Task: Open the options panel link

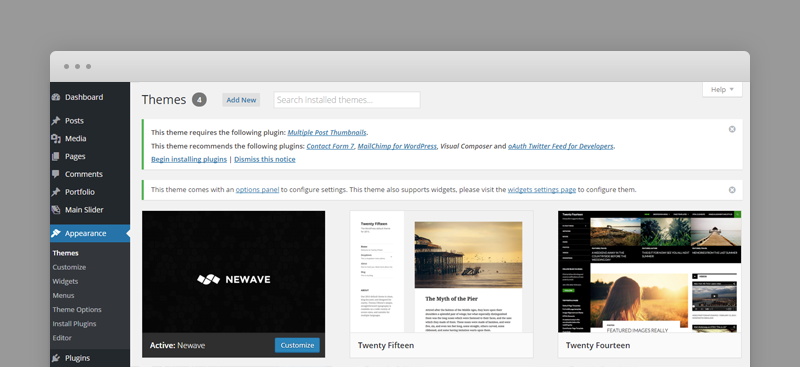Action: coord(257,190)
